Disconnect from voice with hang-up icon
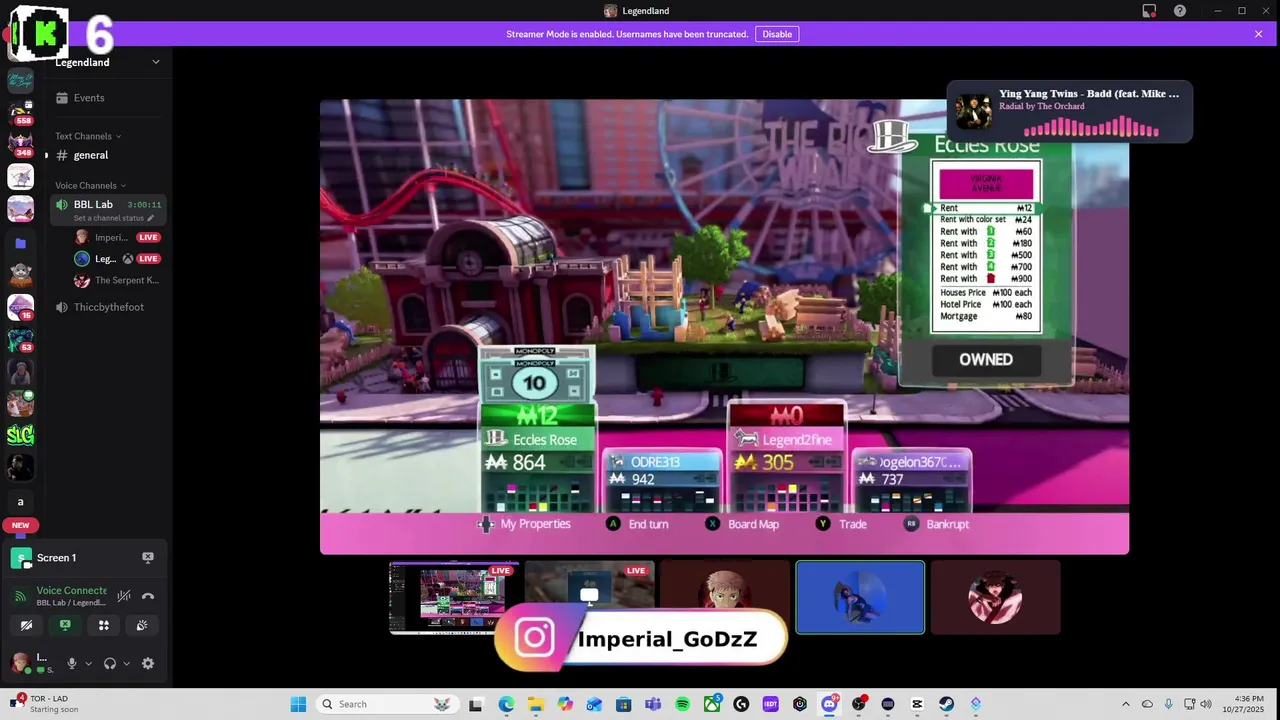 pyautogui.click(x=148, y=596)
